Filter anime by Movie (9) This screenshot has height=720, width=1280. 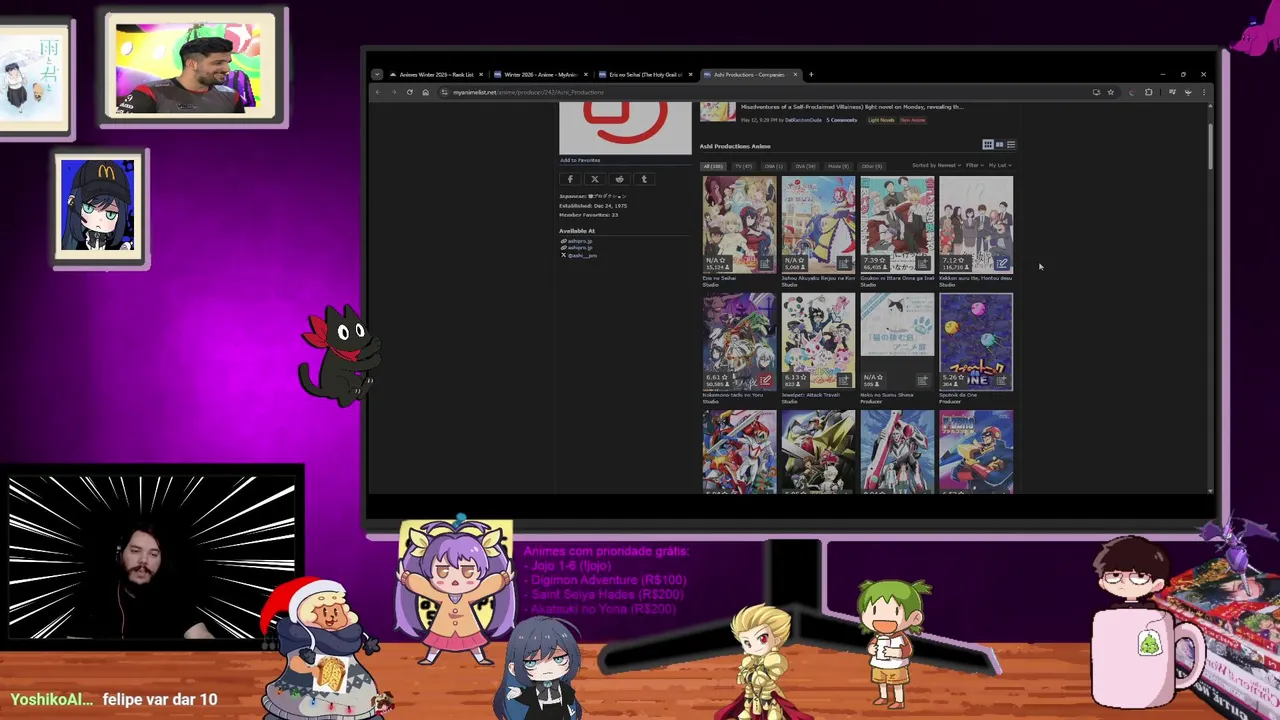[838, 166]
